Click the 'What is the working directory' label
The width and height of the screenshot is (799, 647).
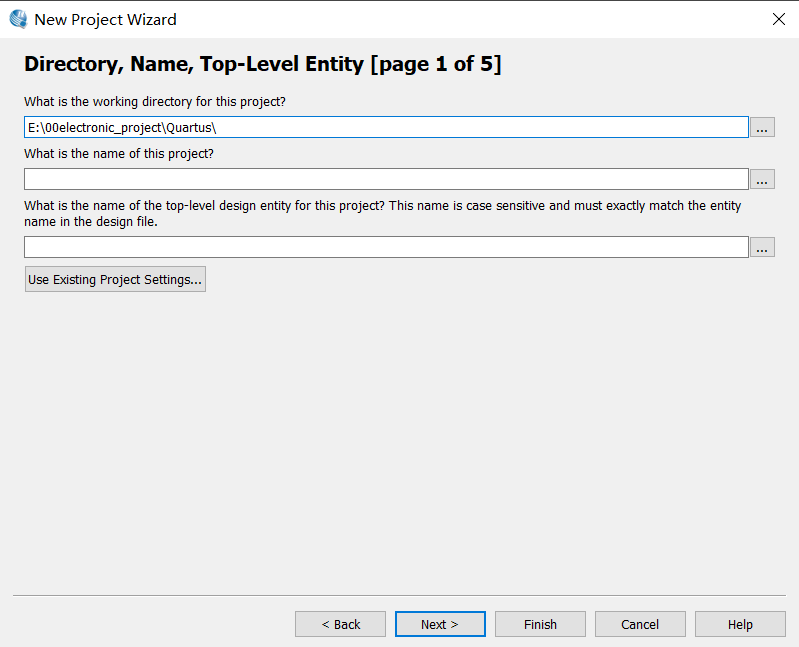click(x=155, y=102)
